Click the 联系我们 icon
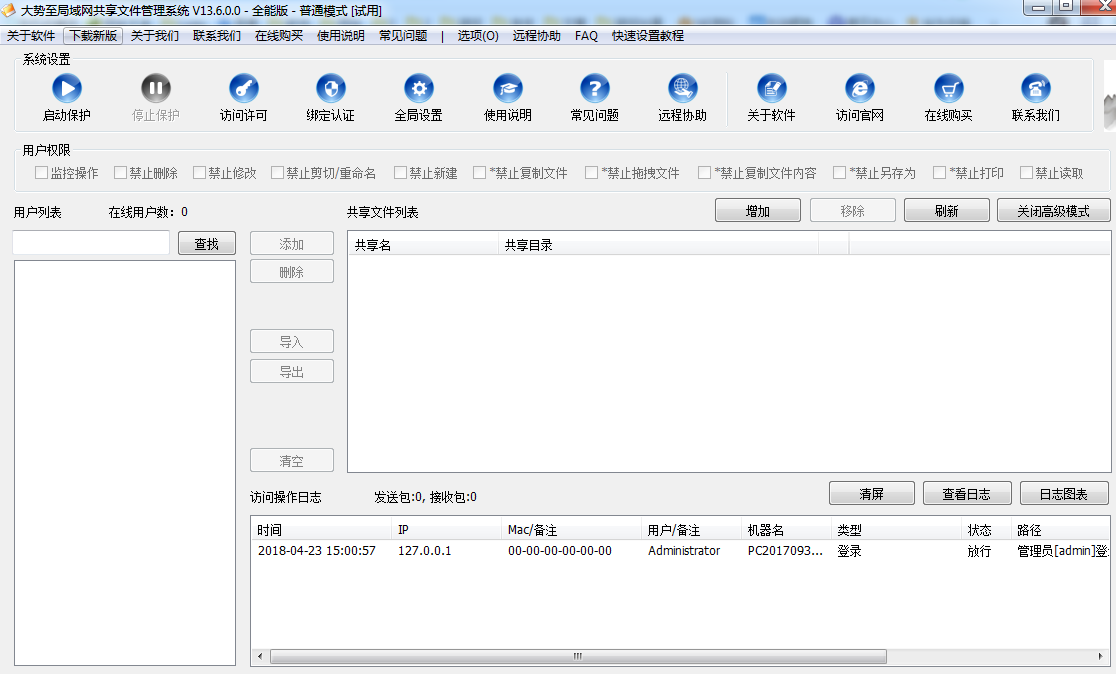Viewport: 1116px width, 674px height. click(x=1035, y=89)
